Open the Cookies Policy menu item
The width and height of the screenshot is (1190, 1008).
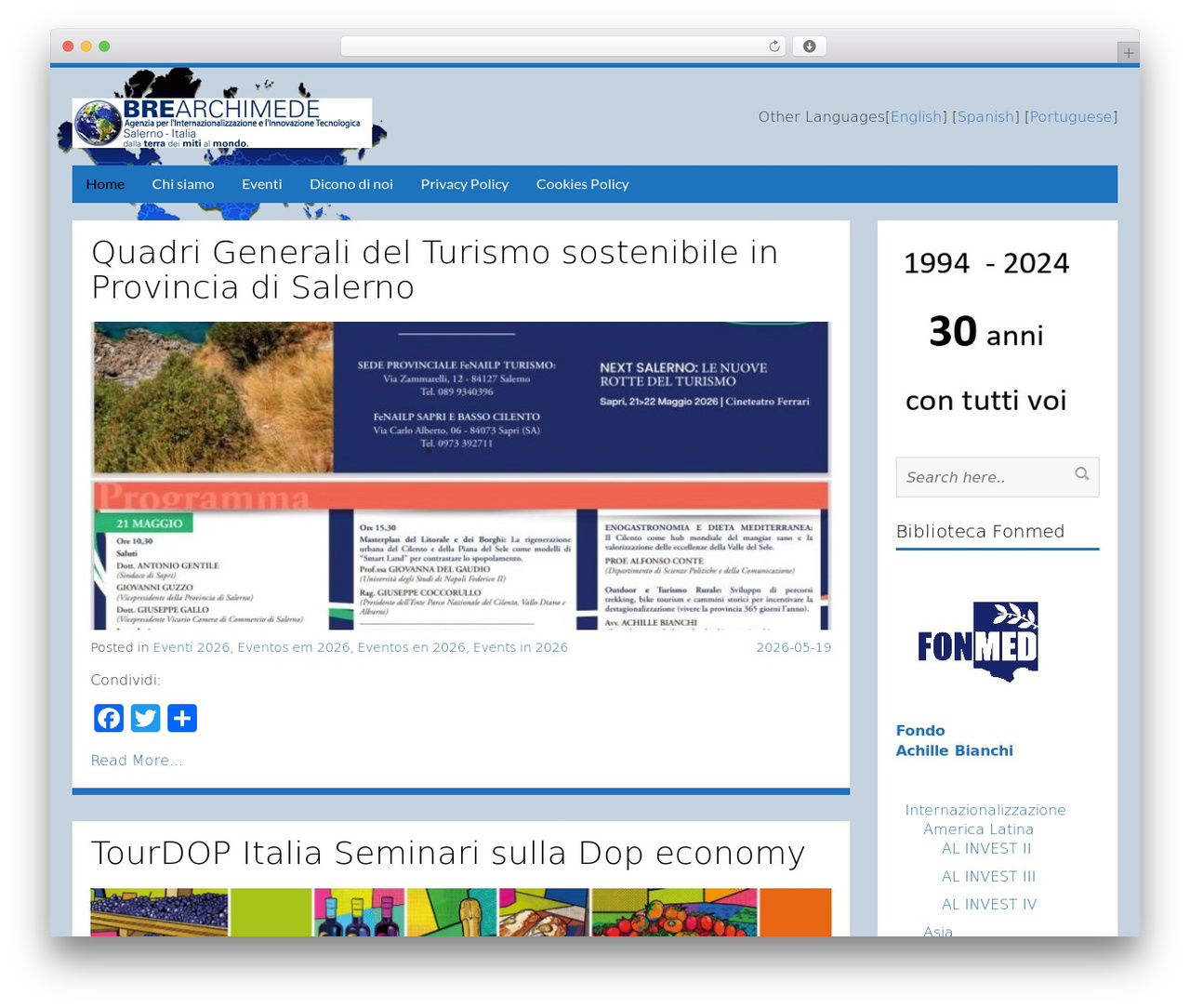(x=583, y=184)
